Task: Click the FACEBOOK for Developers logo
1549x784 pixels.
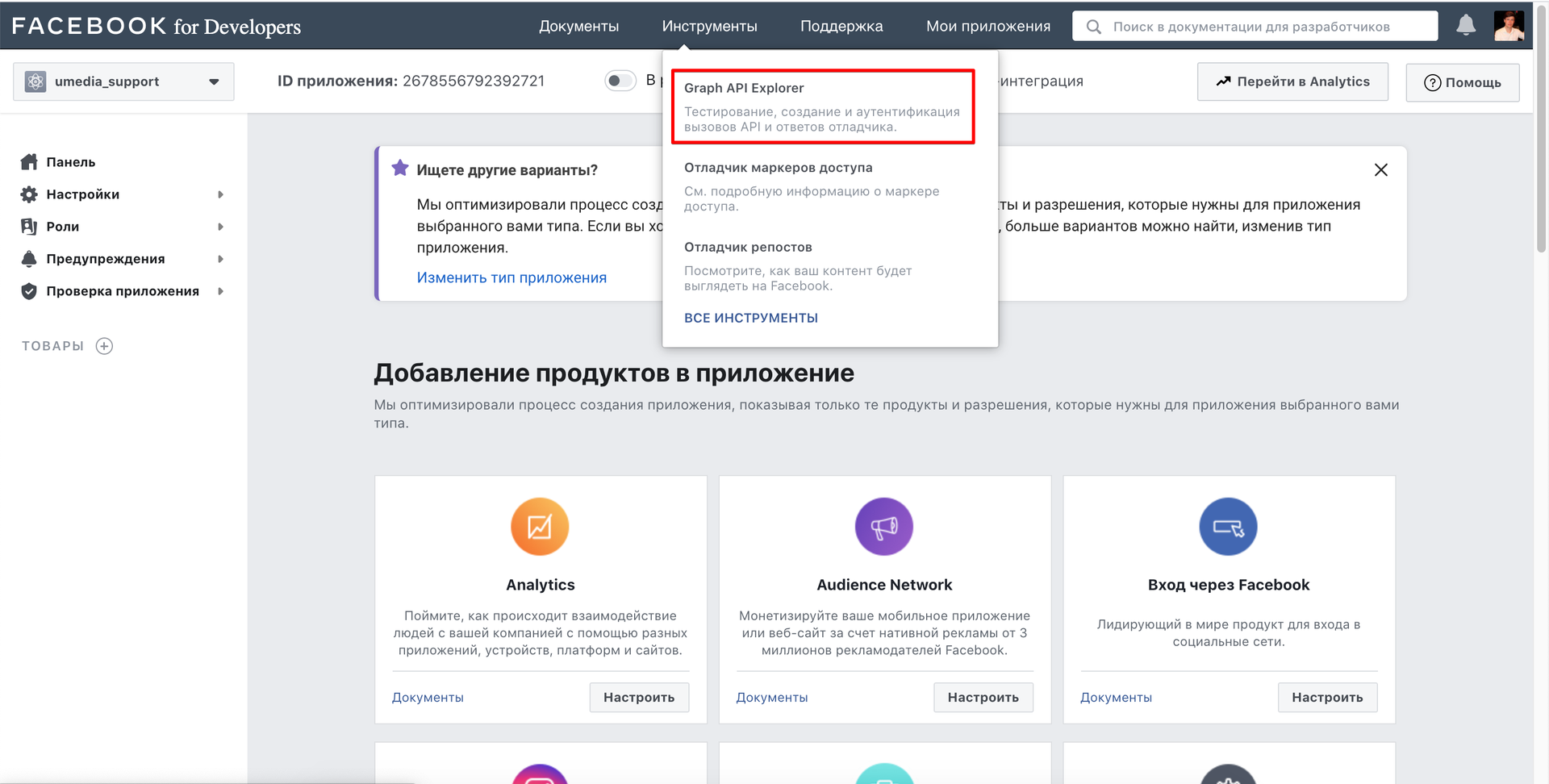Action: click(156, 26)
